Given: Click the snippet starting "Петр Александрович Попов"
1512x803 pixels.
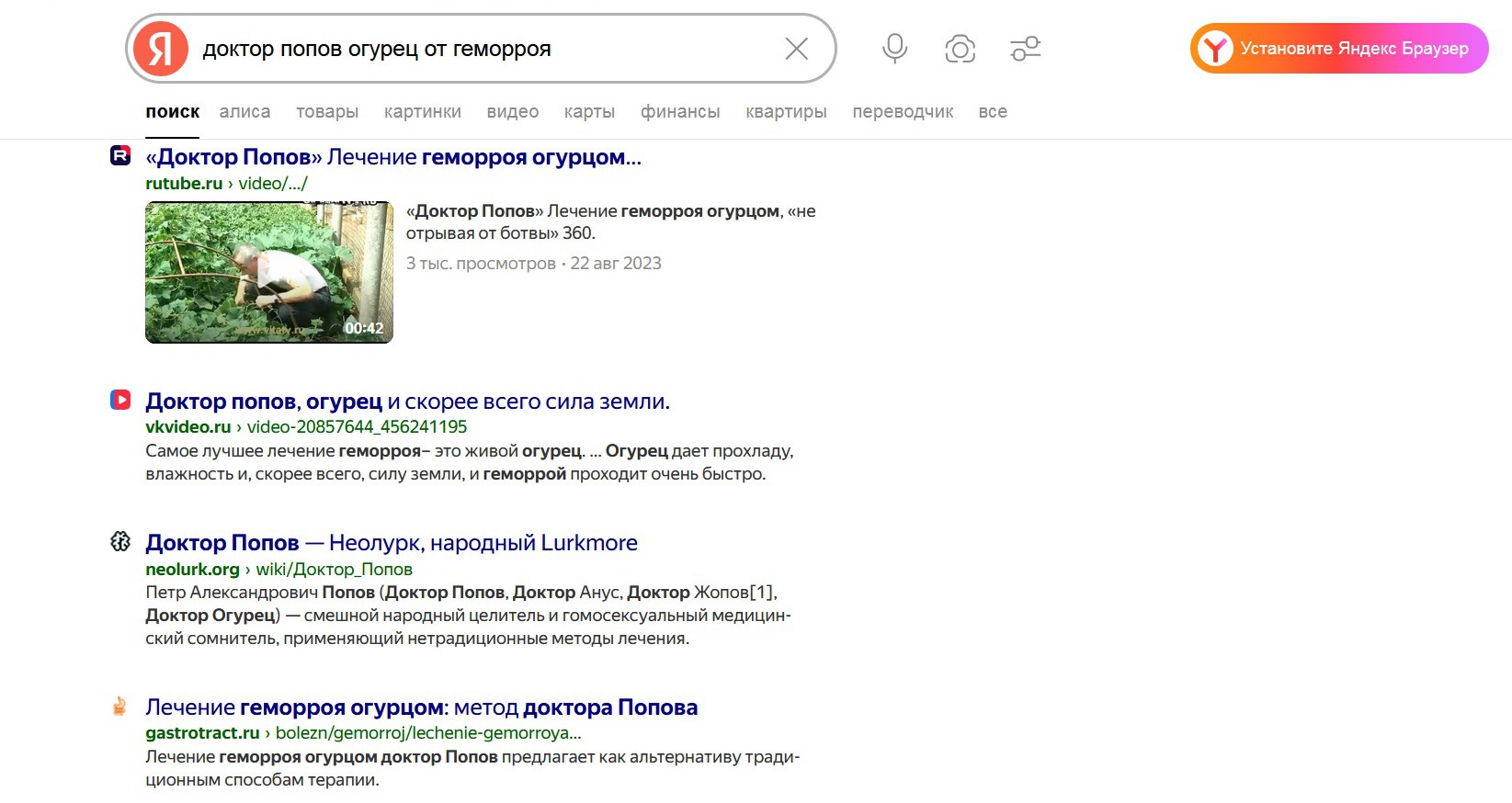Looking at the screenshot, I should pos(468,616).
